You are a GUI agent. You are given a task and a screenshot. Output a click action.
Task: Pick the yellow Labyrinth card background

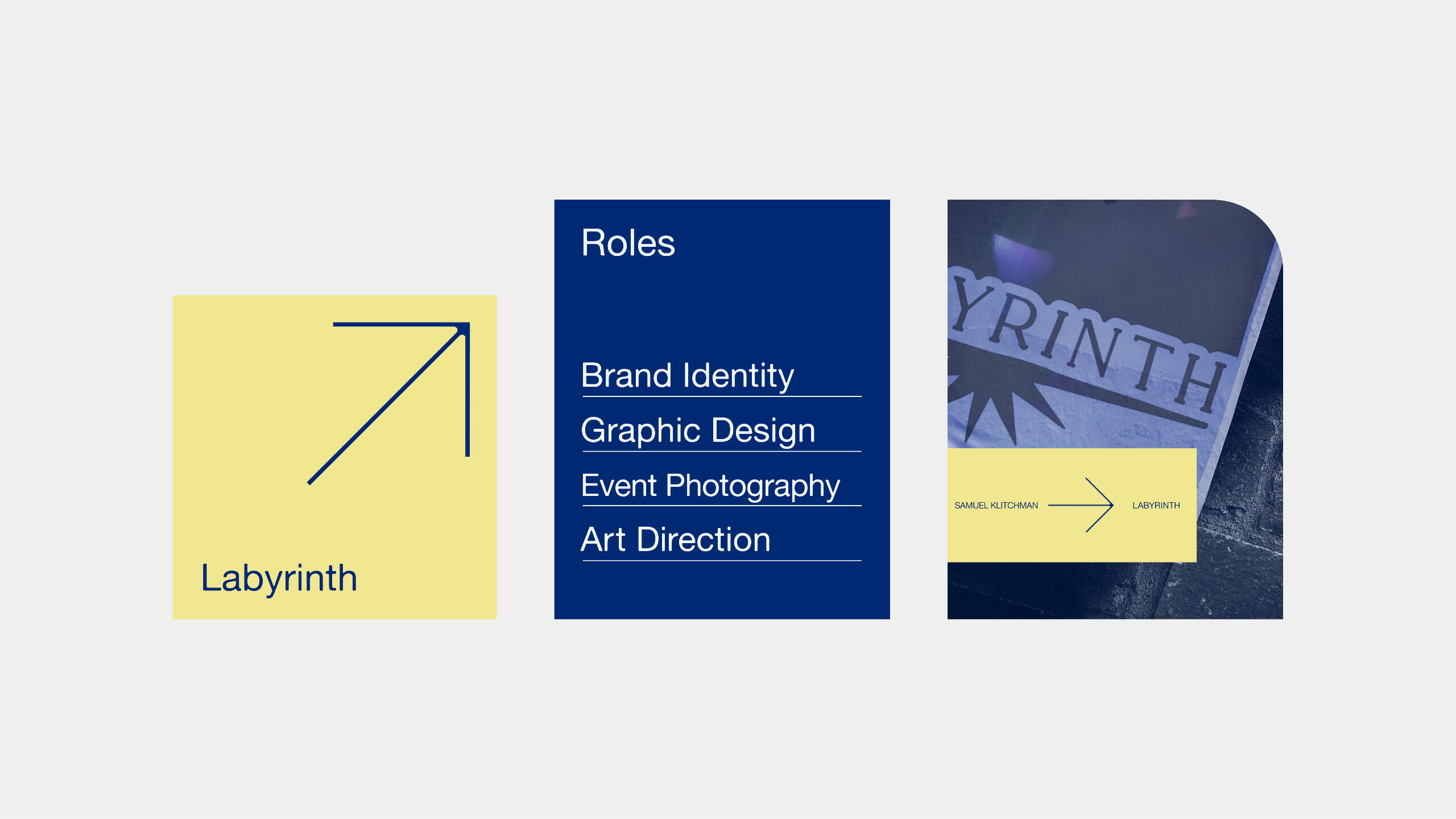coord(239,398)
